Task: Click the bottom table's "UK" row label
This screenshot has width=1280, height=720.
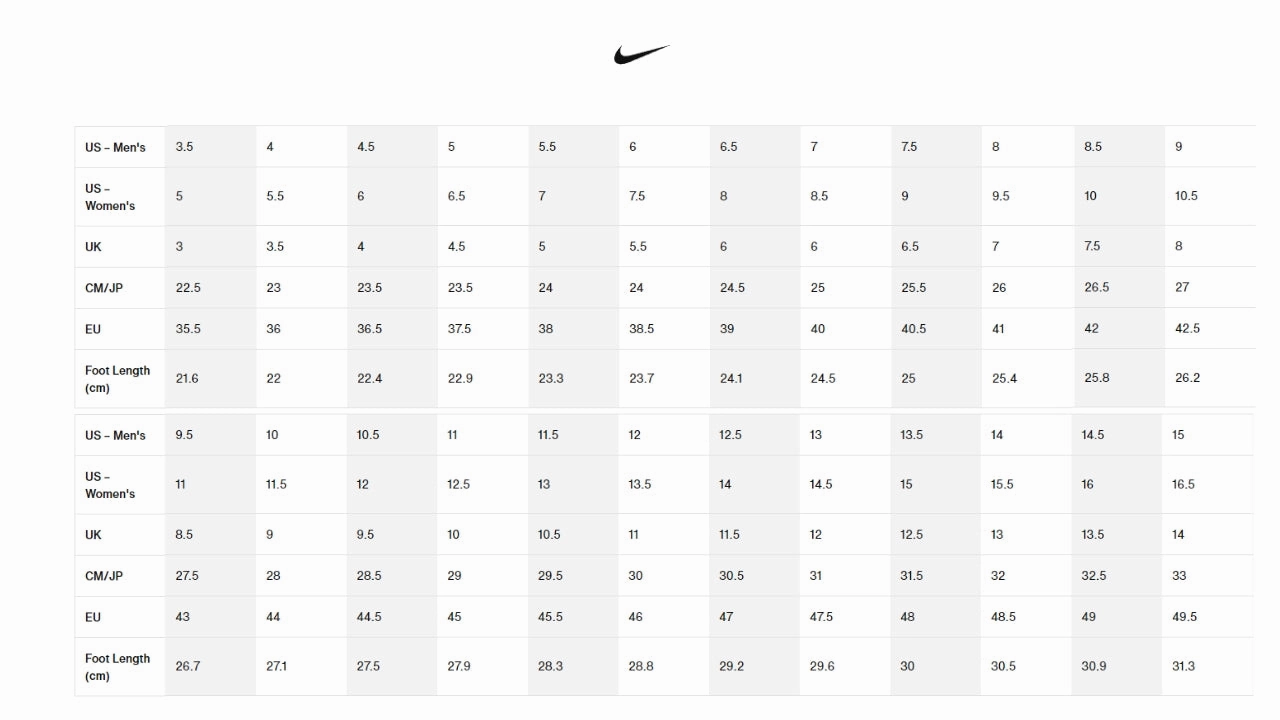Action: click(x=93, y=535)
